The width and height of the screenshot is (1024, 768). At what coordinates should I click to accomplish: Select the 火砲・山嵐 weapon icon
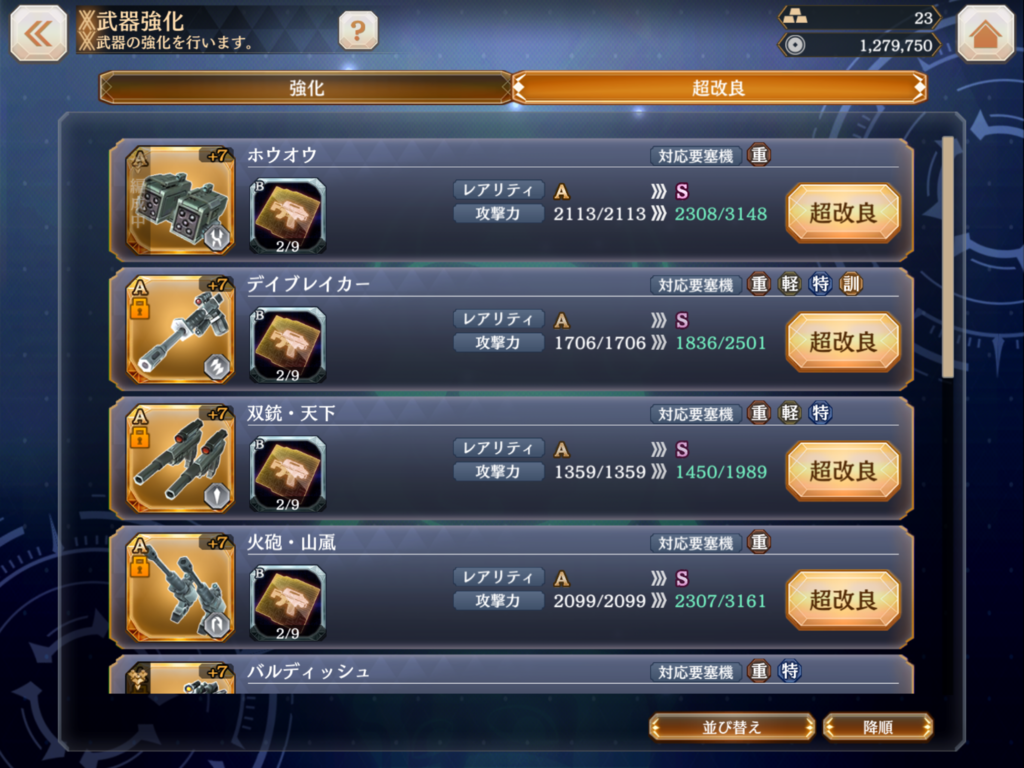180,587
